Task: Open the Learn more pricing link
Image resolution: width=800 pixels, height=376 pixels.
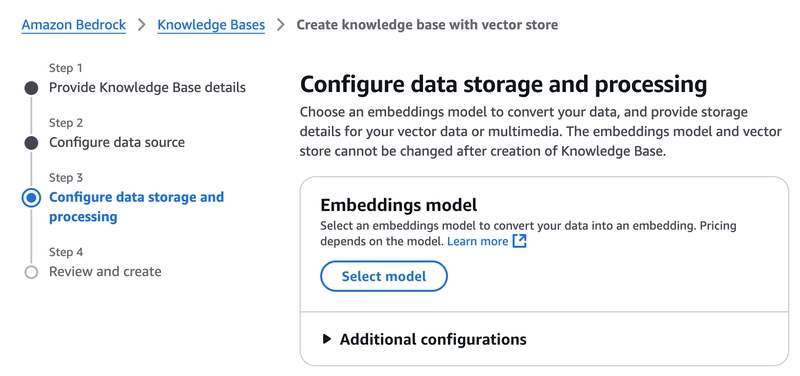Action: (x=478, y=241)
